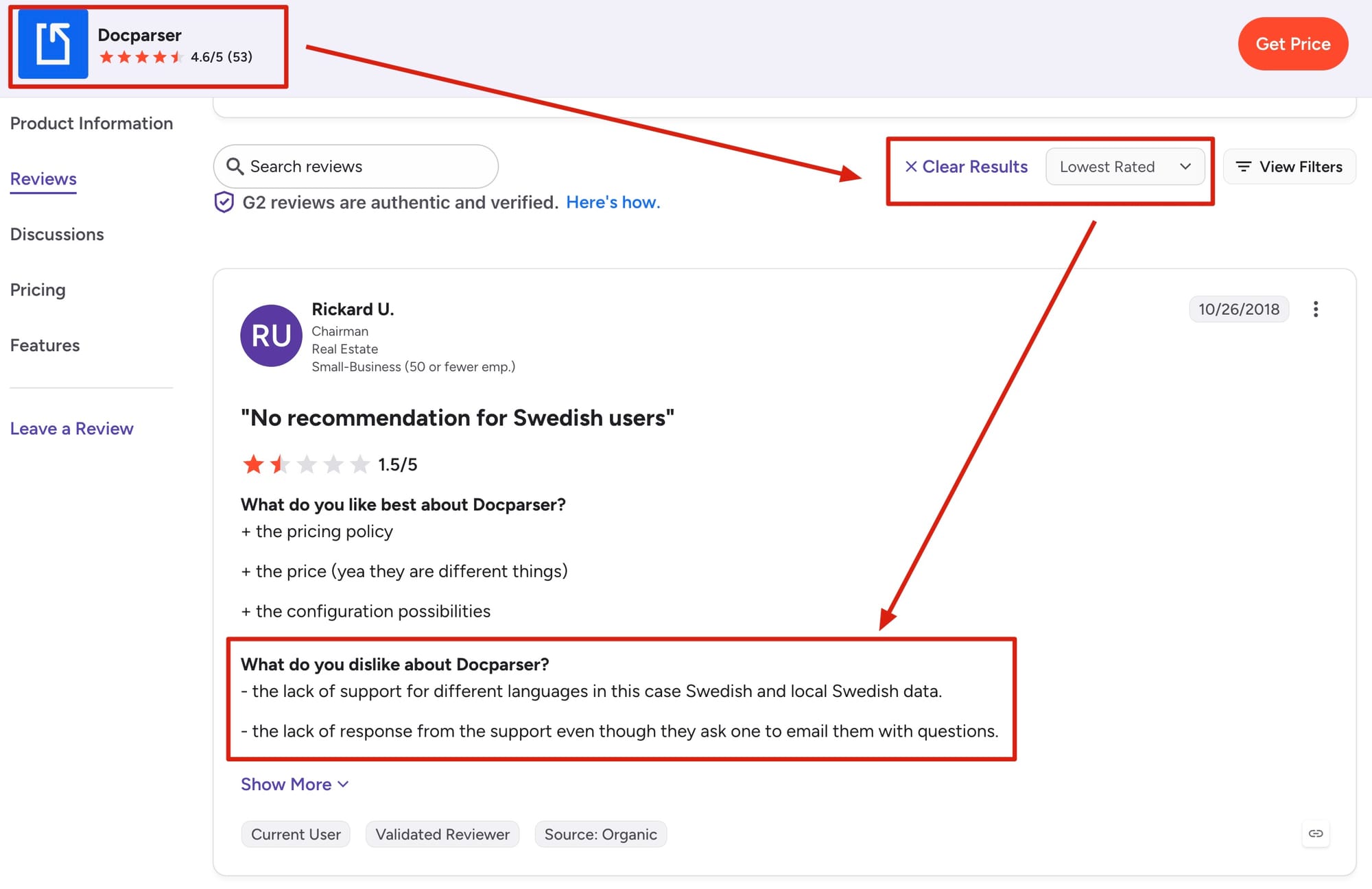The height and width of the screenshot is (889, 1372).
Task: Go to Product Information section
Action: pyautogui.click(x=91, y=123)
